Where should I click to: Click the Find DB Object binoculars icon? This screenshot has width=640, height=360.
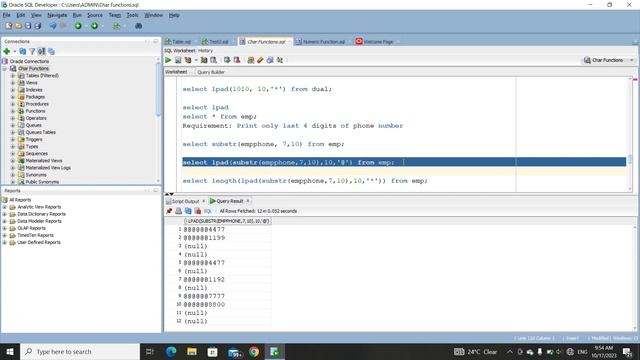coord(138,26)
